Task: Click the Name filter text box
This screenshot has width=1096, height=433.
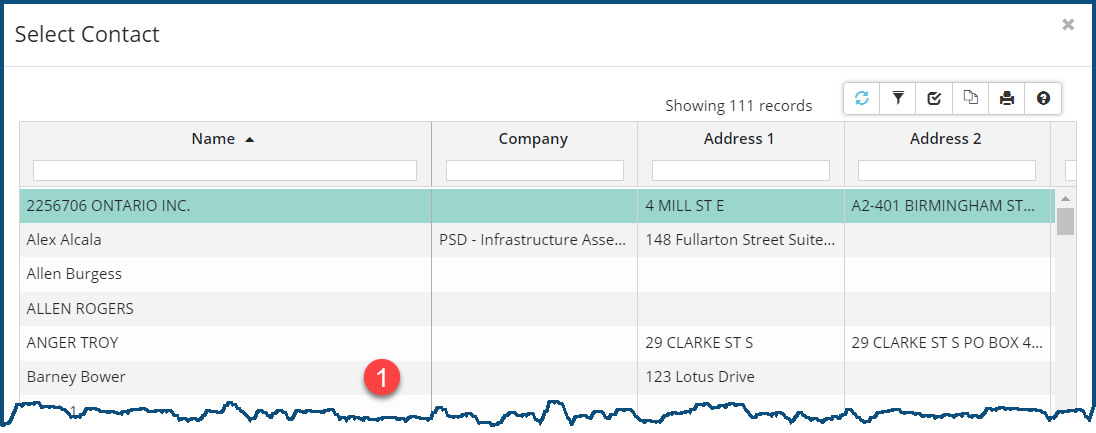Action: [x=225, y=171]
